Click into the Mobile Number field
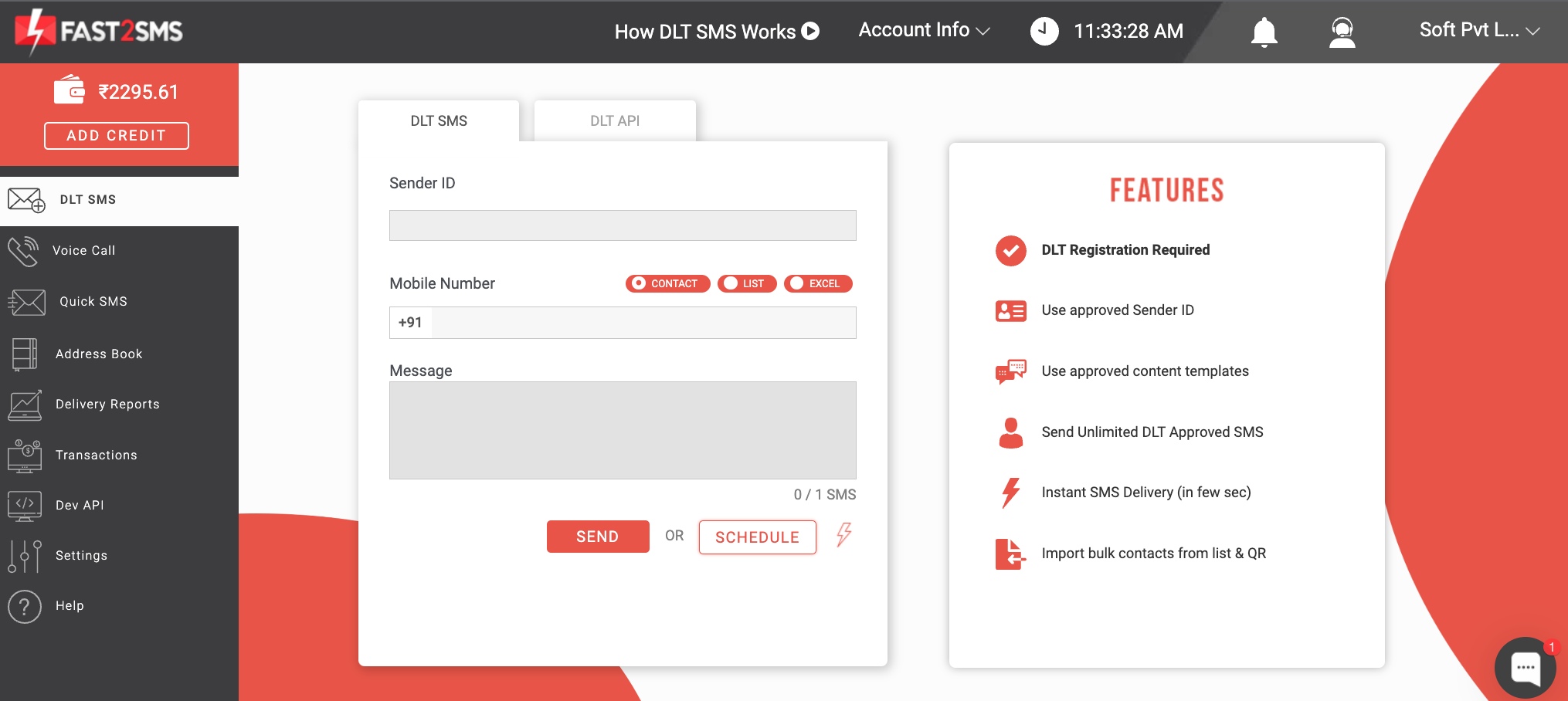The image size is (1568, 701). click(x=643, y=323)
